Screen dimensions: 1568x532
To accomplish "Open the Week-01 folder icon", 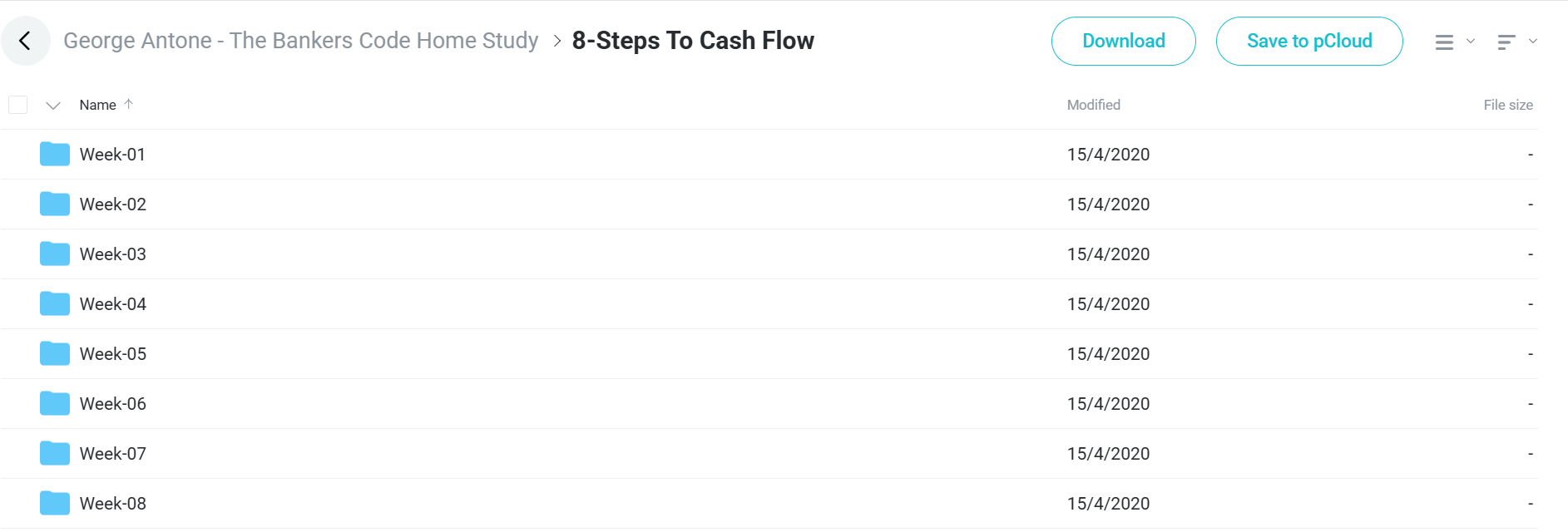I will [55, 154].
